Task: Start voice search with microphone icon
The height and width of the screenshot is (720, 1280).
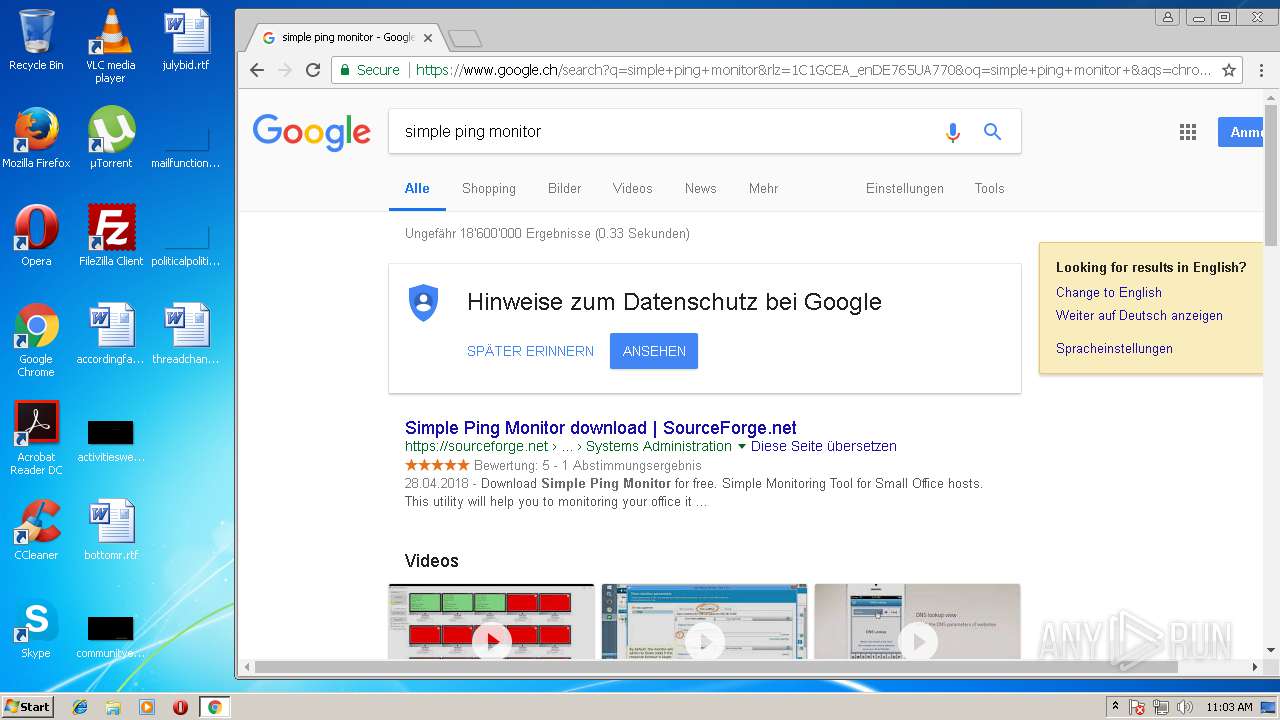Action: coord(952,131)
